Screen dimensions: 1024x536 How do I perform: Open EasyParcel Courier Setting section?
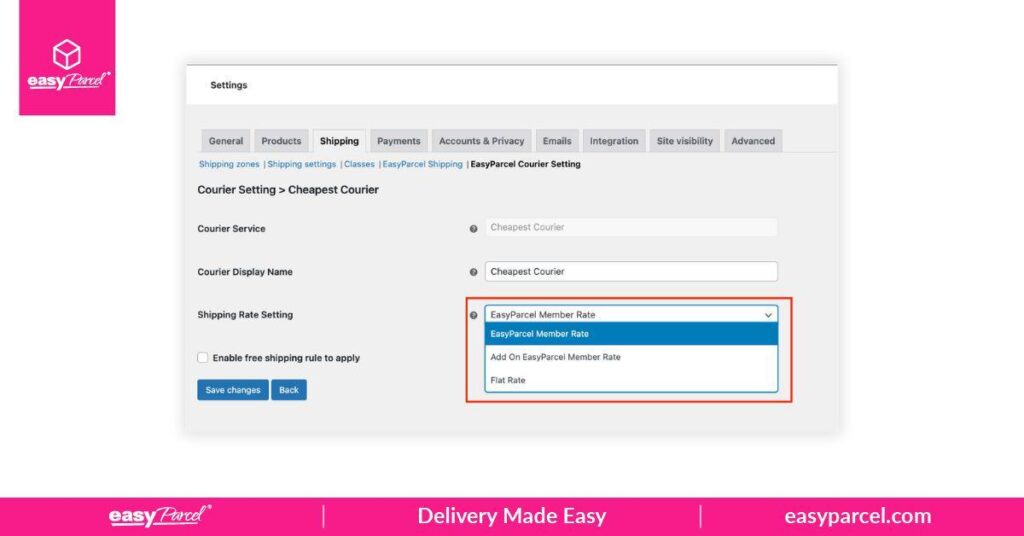tap(525, 165)
